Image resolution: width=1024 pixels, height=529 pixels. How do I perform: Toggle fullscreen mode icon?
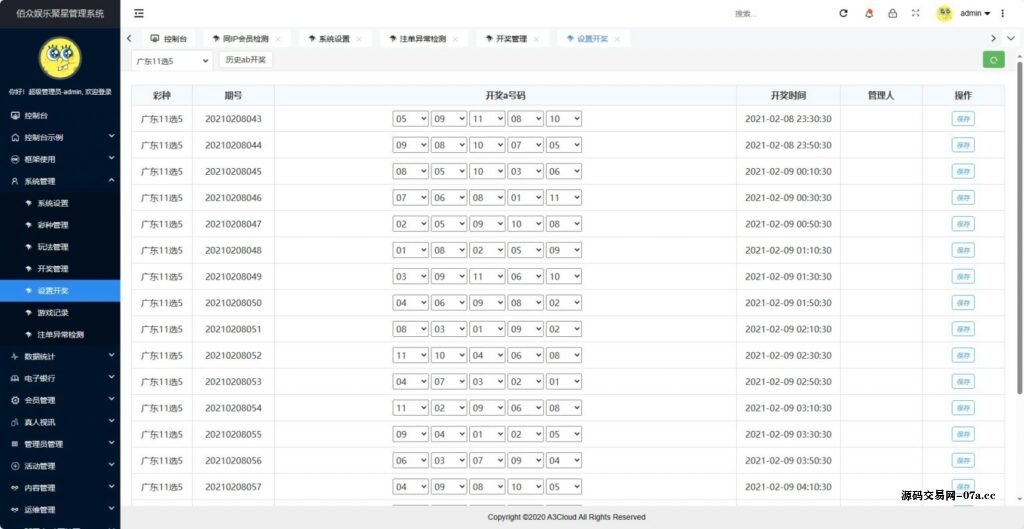click(915, 13)
